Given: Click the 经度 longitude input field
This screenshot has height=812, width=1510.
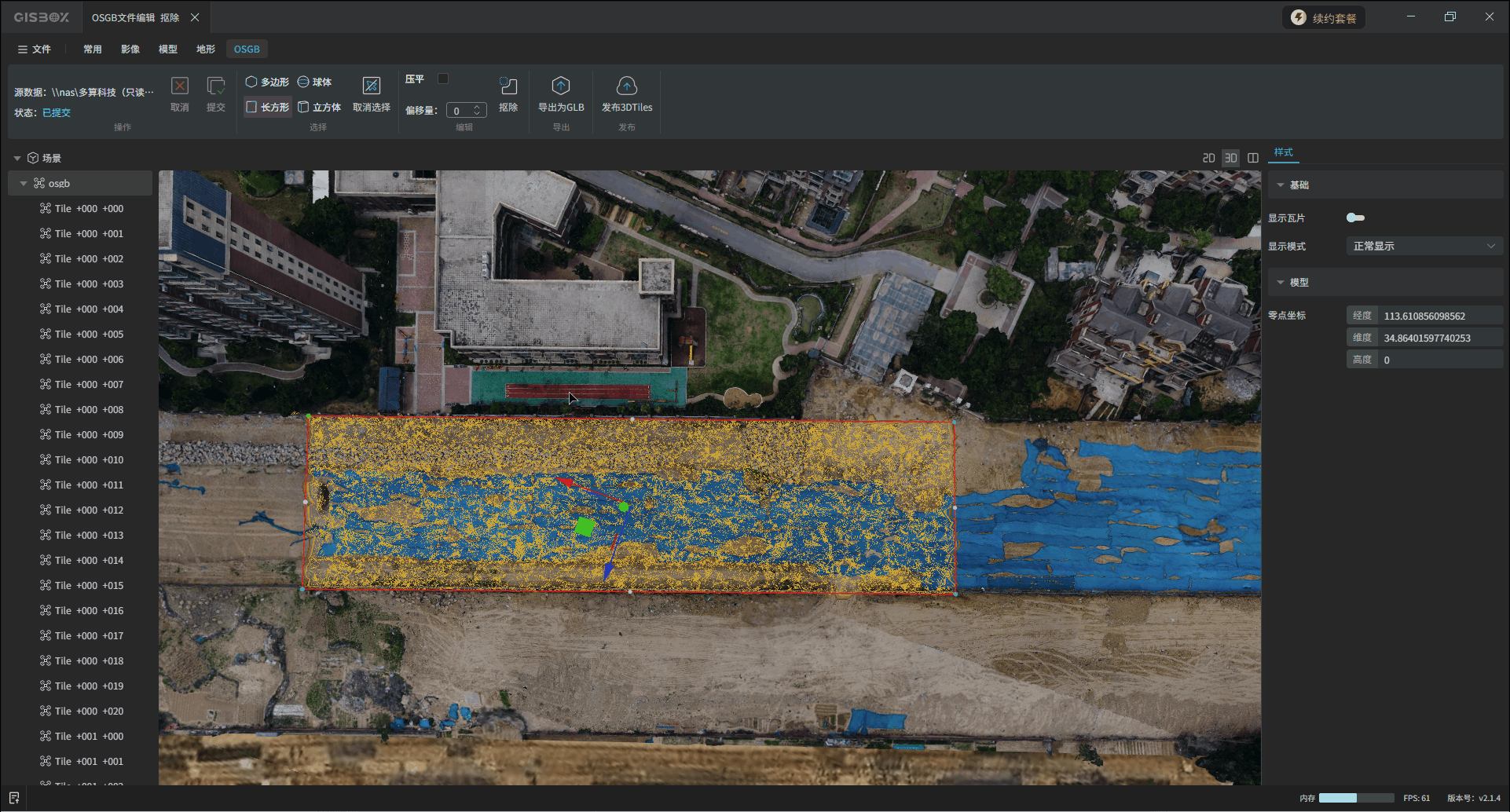Looking at the screenshot, I should click(1441, 316).
